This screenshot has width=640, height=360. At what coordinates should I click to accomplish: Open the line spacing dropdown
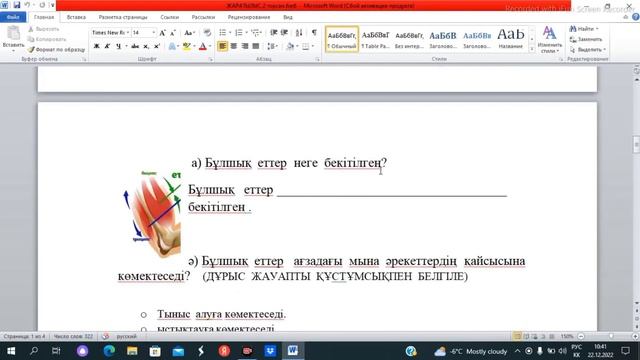tap(272, 46)
